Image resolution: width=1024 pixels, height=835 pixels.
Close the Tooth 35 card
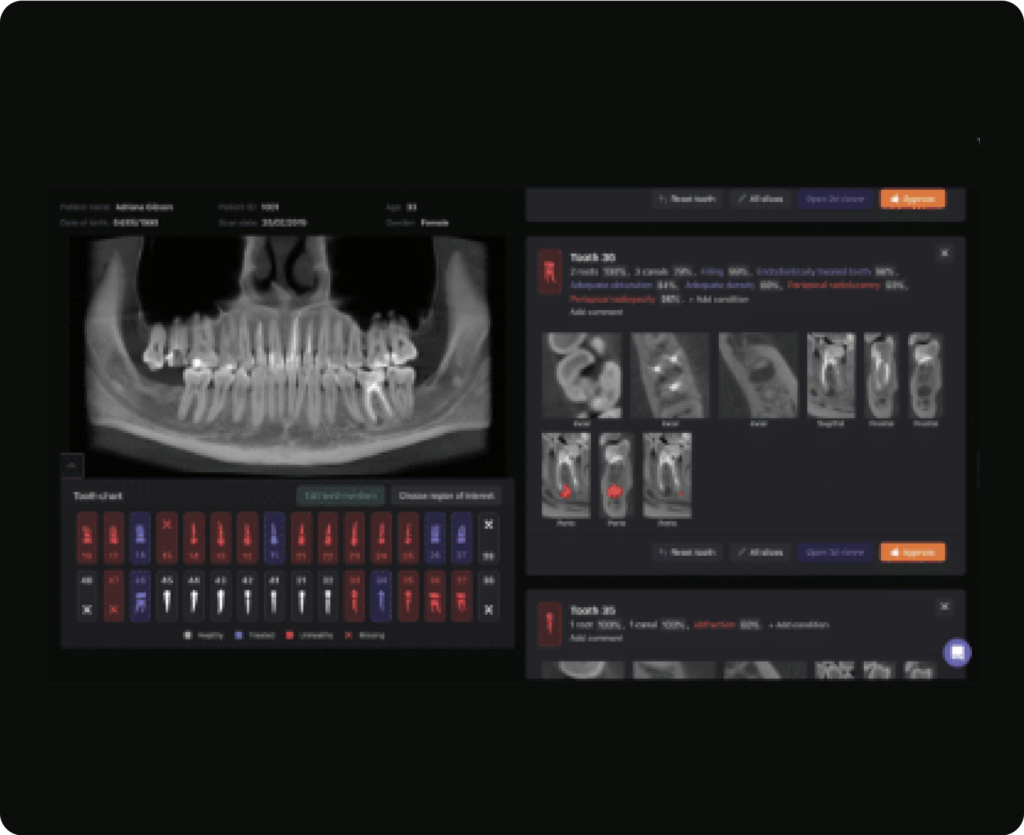click(x=944, y=607)
